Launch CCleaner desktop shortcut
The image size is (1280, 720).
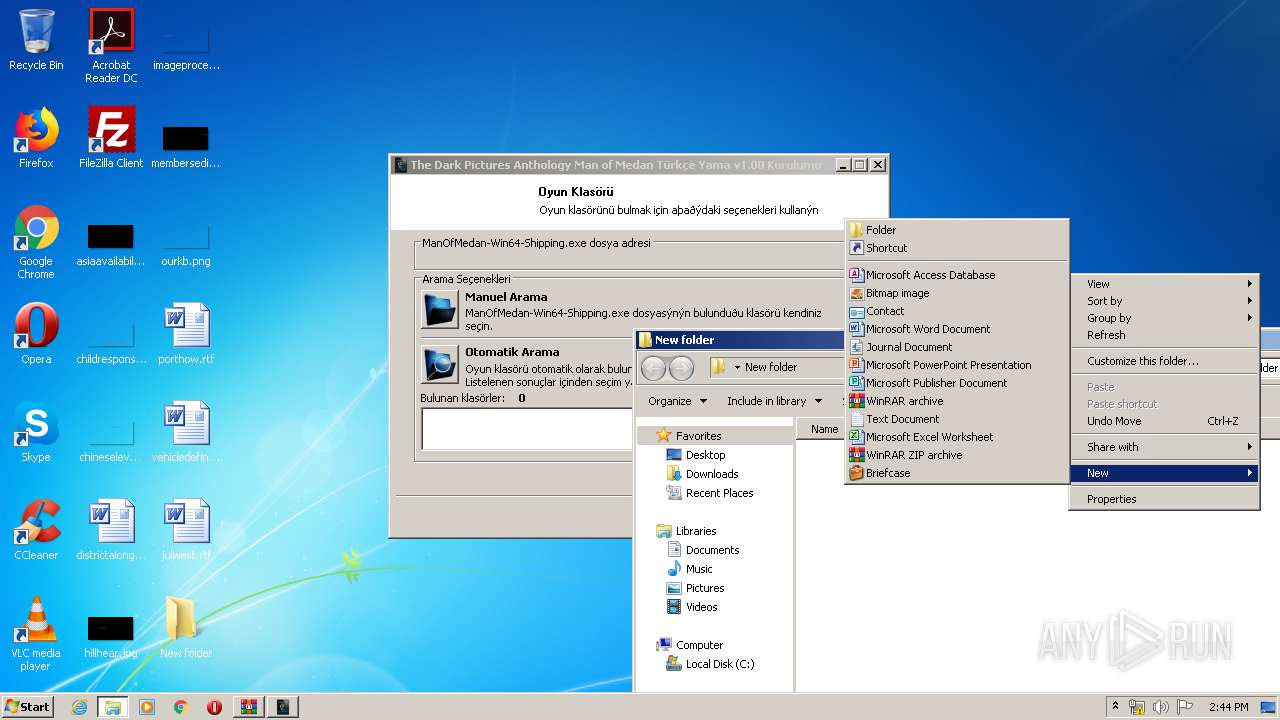[36, 529]
